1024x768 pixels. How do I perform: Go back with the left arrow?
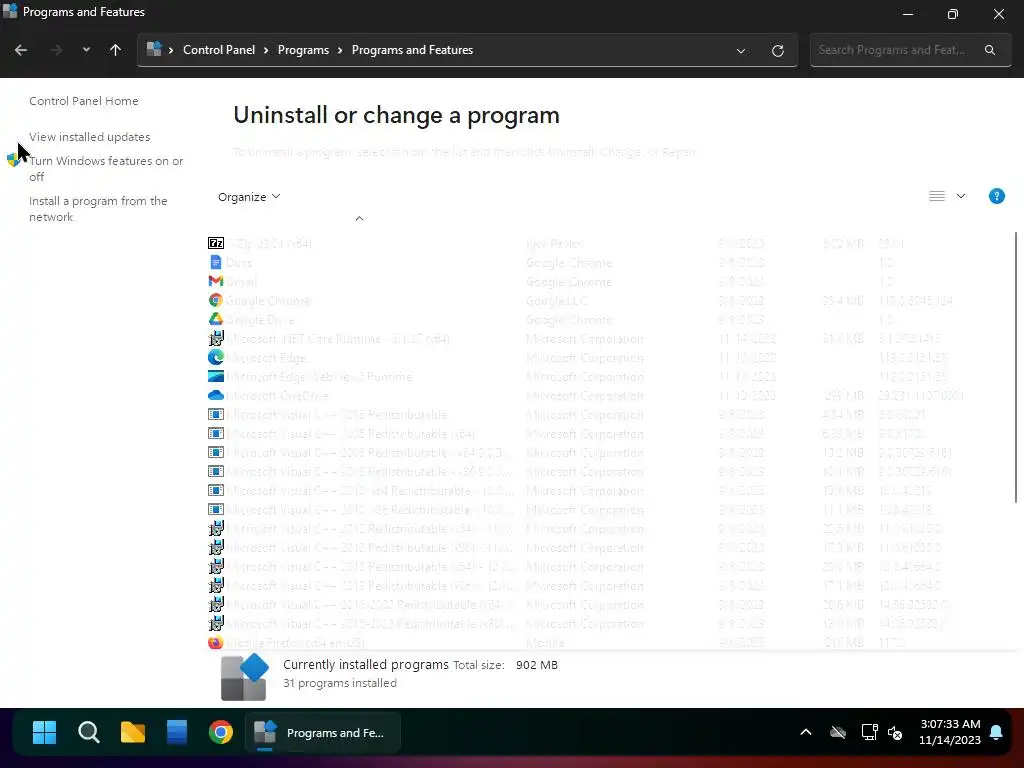pos(21,50)
